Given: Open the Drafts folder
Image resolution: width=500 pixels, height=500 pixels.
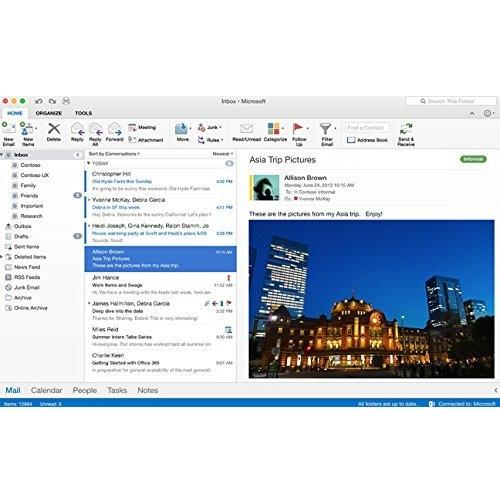Looking at the screenshot, I should [x=21, y=236].
